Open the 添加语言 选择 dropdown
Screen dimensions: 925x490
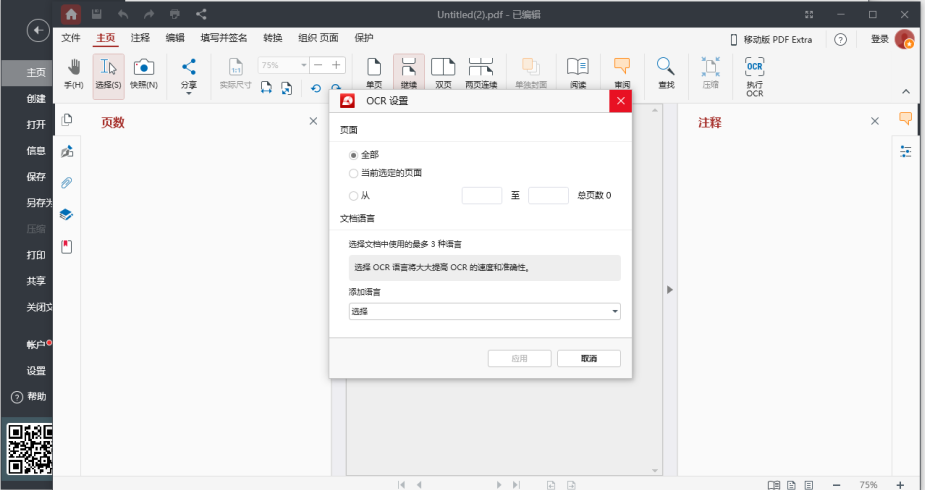pos(484,311)
